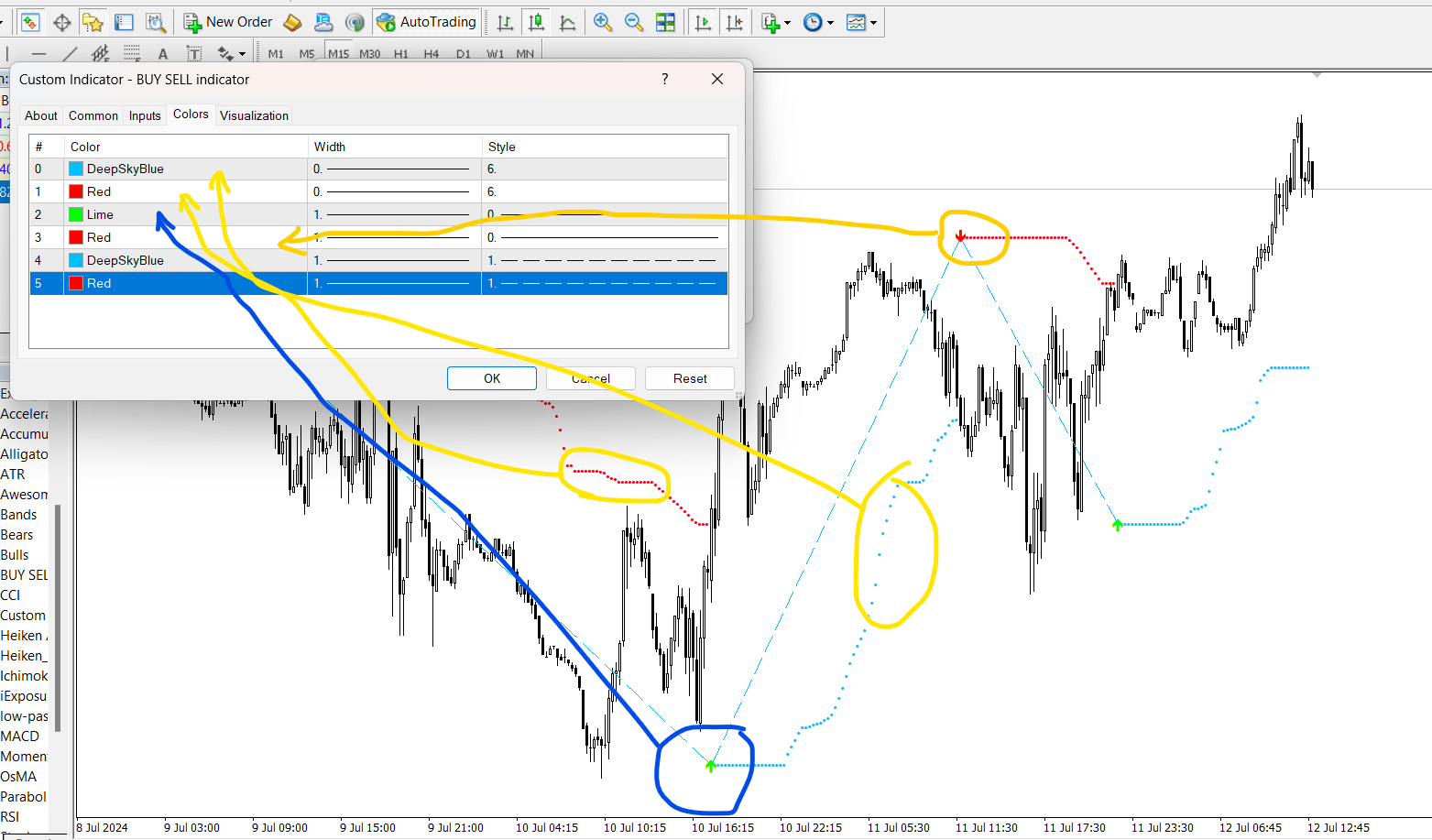Click the DeepSkyBlue swatch in row 0
Screen dimensions: 1432x840
[76, 169]
